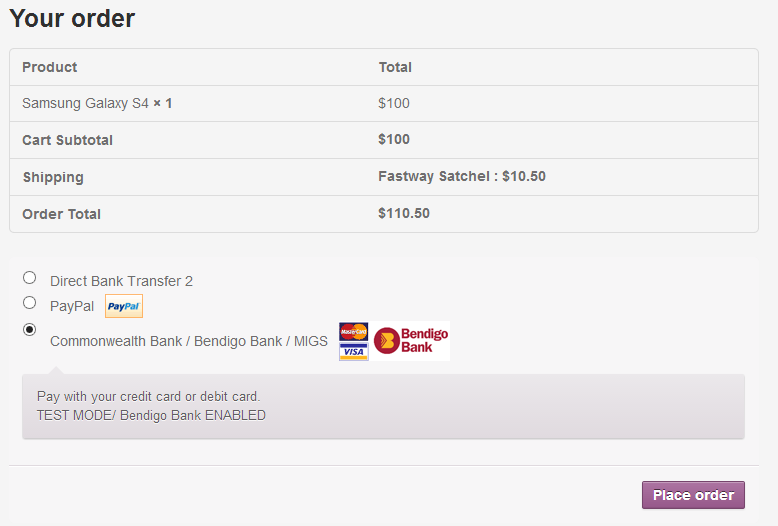Select the PayPal radio button
The height and width of the screenshot is (526, 778).
tap(30, 303)
